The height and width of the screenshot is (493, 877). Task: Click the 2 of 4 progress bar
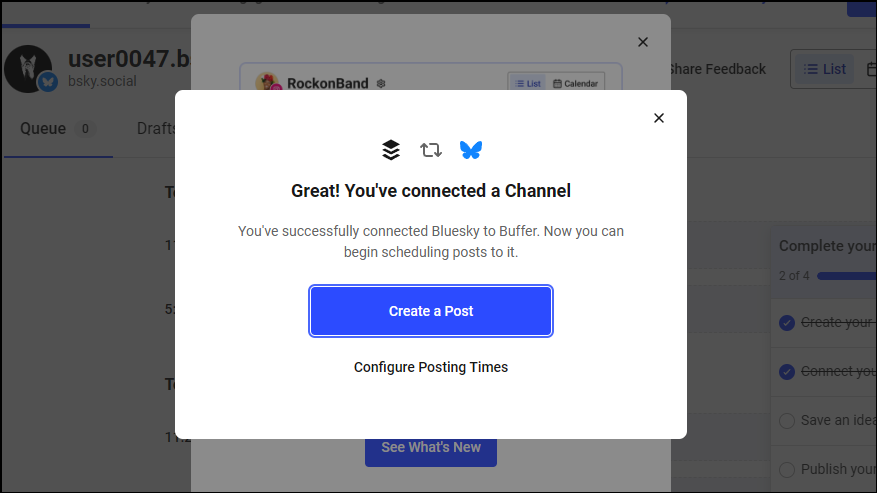pos(847,276)
